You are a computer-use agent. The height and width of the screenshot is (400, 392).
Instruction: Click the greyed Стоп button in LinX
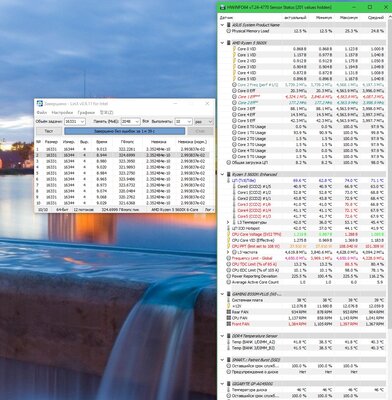click(x=200, y=131)
